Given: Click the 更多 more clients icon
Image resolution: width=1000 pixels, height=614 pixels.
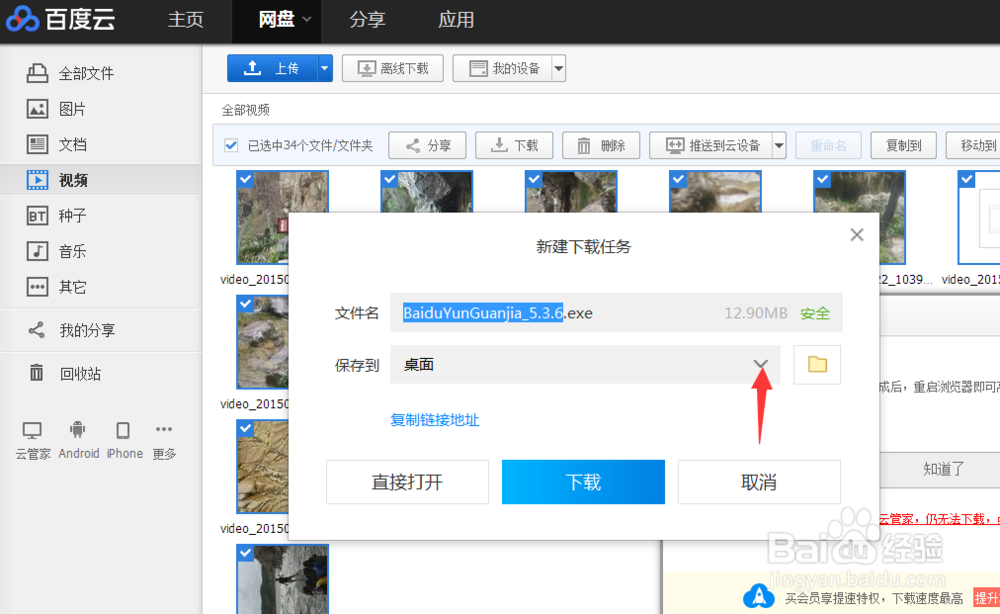Looking at the screenshot, I should [164, 429].
